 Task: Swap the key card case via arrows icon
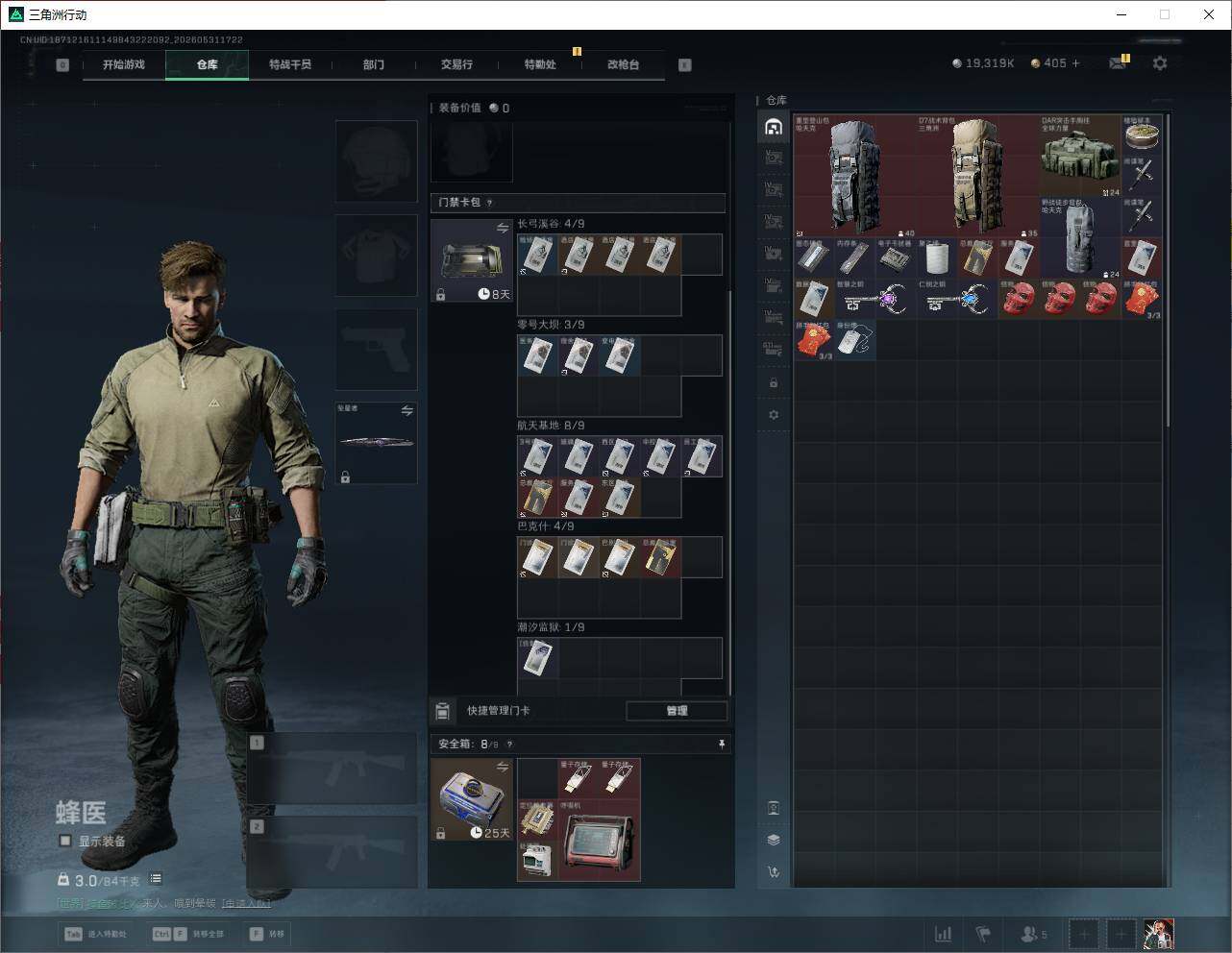tap(503, 229)
